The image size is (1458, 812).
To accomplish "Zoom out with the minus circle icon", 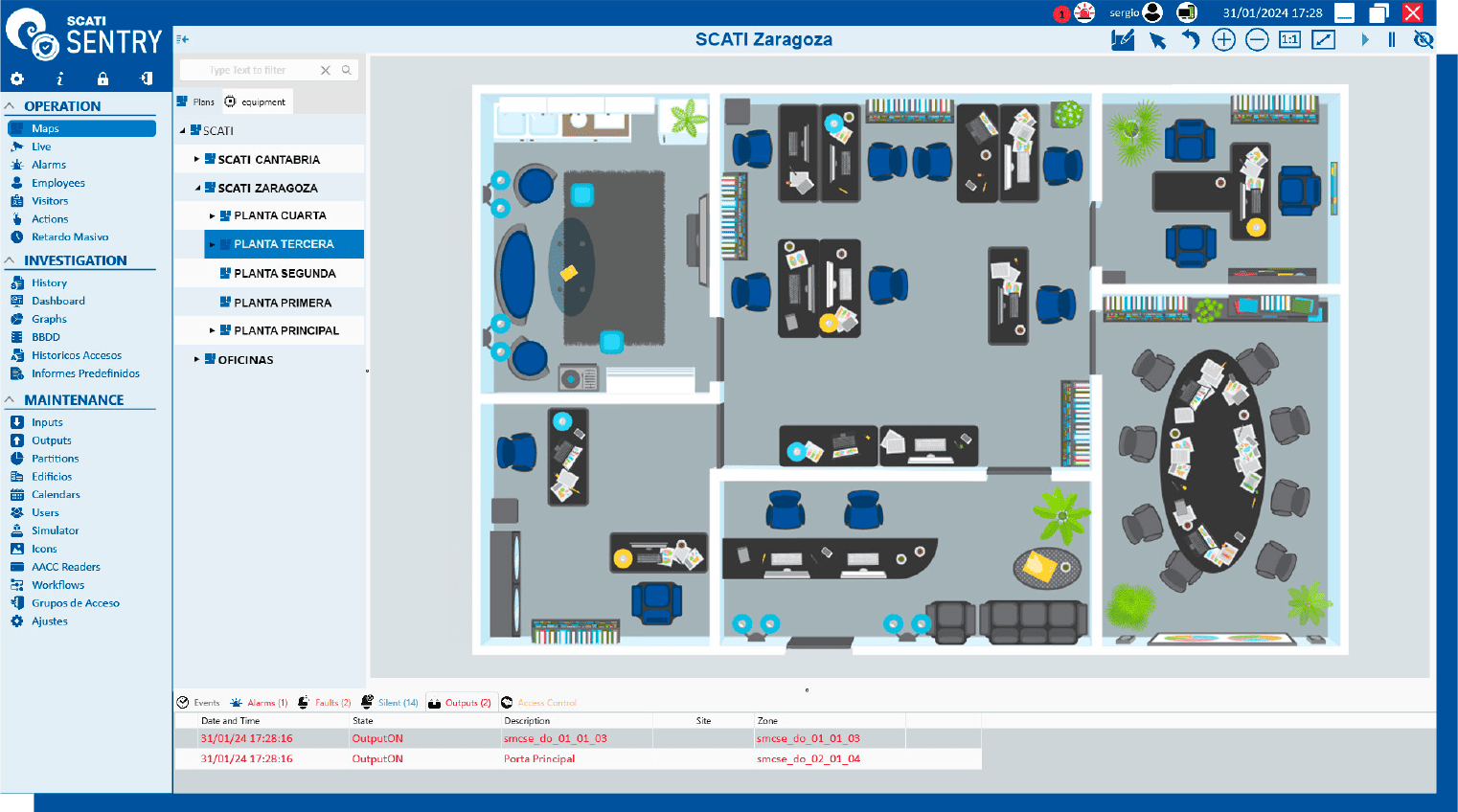I will [x=1257, y=39].
